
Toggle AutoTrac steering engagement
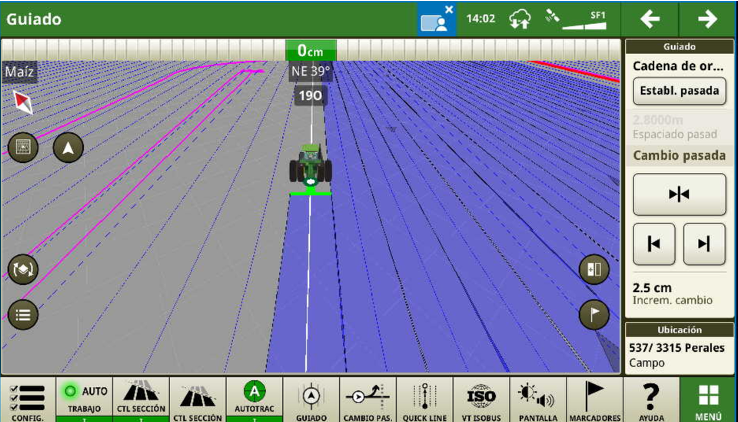pos(254,399)
